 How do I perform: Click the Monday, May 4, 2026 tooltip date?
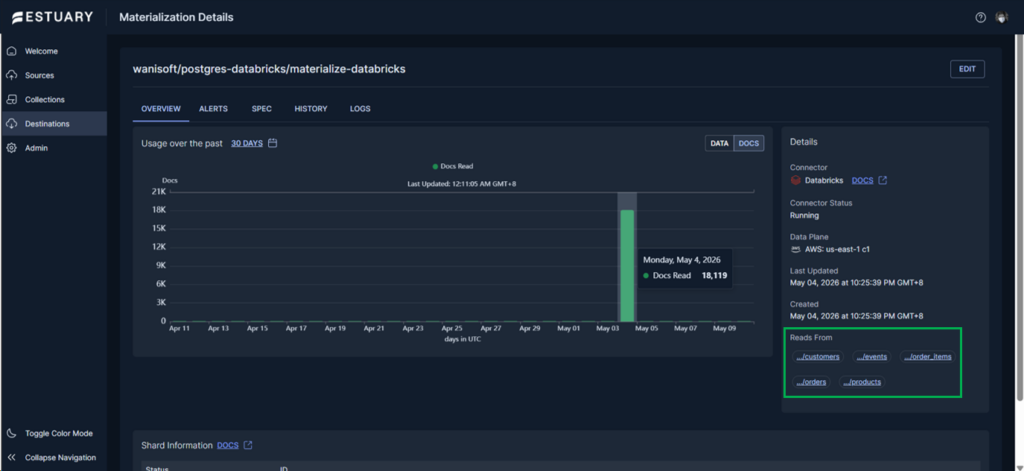pos(682,260)
